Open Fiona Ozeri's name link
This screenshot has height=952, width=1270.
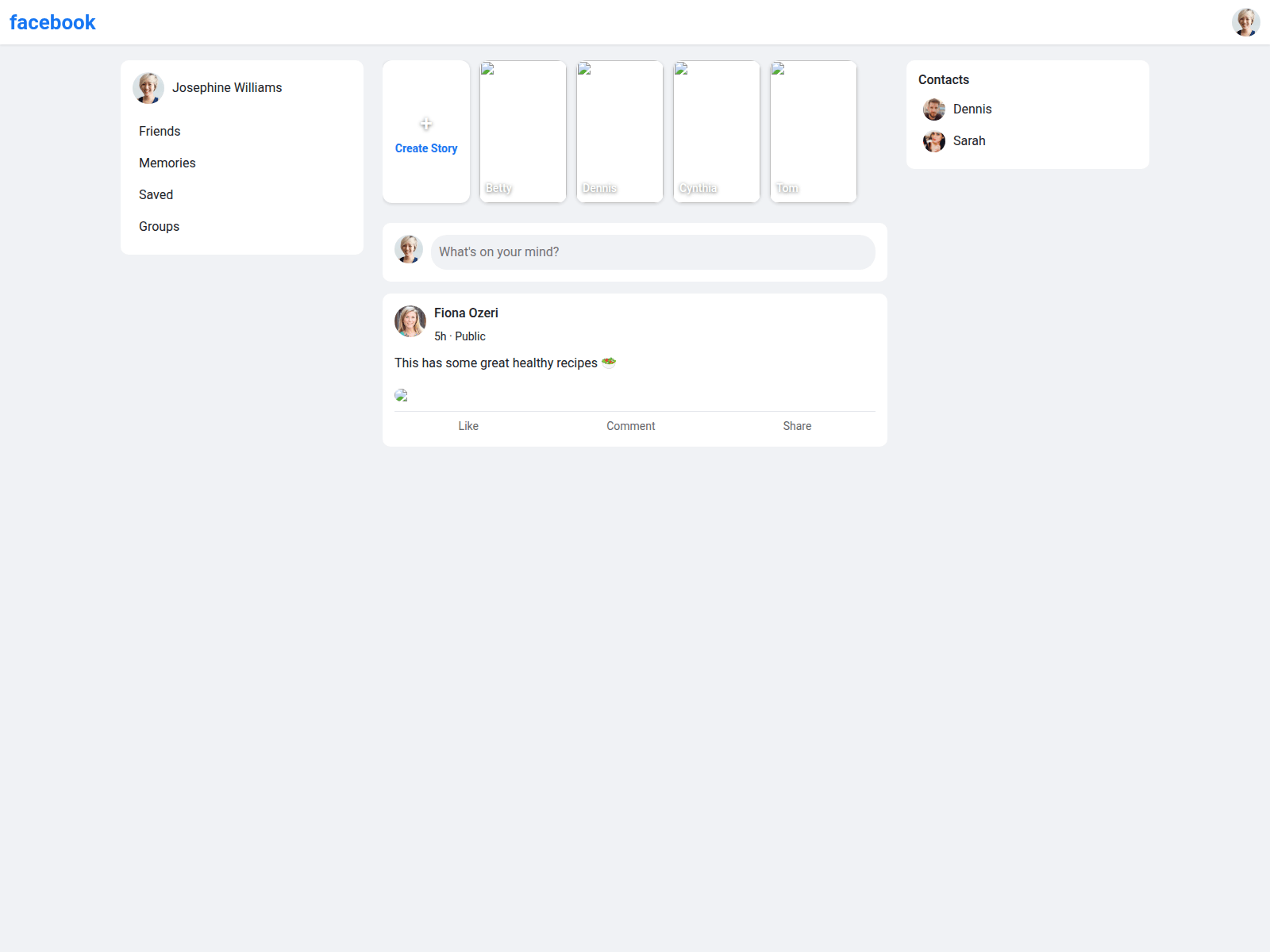pyautogui.click(x=466, y=313)
